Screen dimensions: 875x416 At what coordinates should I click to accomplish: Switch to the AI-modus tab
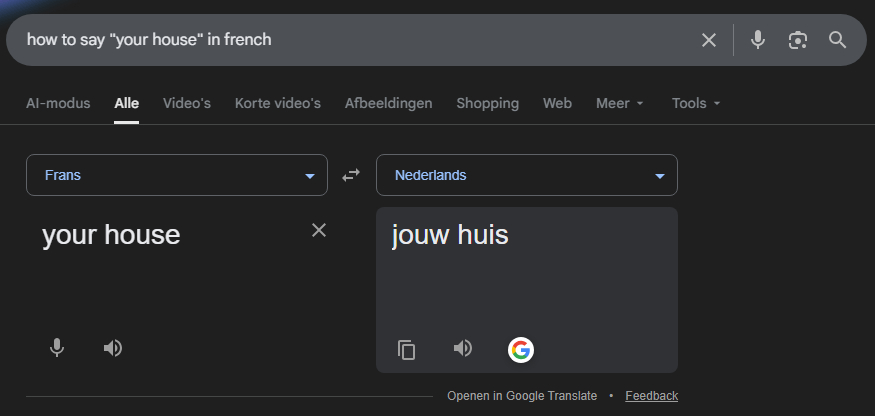[58, 103]
